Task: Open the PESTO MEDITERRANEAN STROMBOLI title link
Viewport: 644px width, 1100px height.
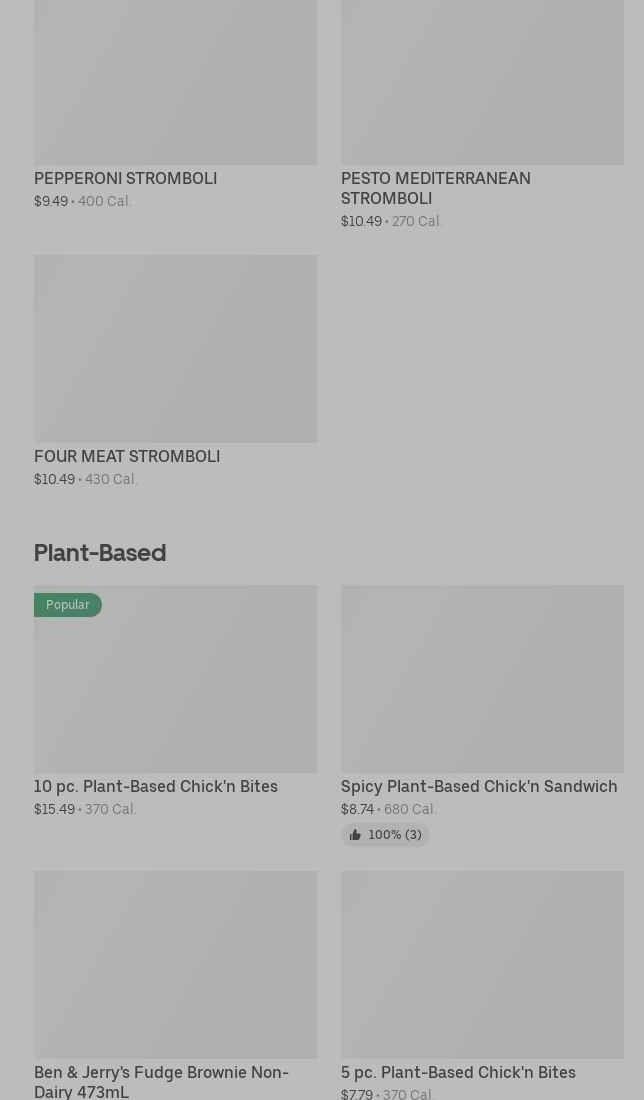Action: (435, 188)
